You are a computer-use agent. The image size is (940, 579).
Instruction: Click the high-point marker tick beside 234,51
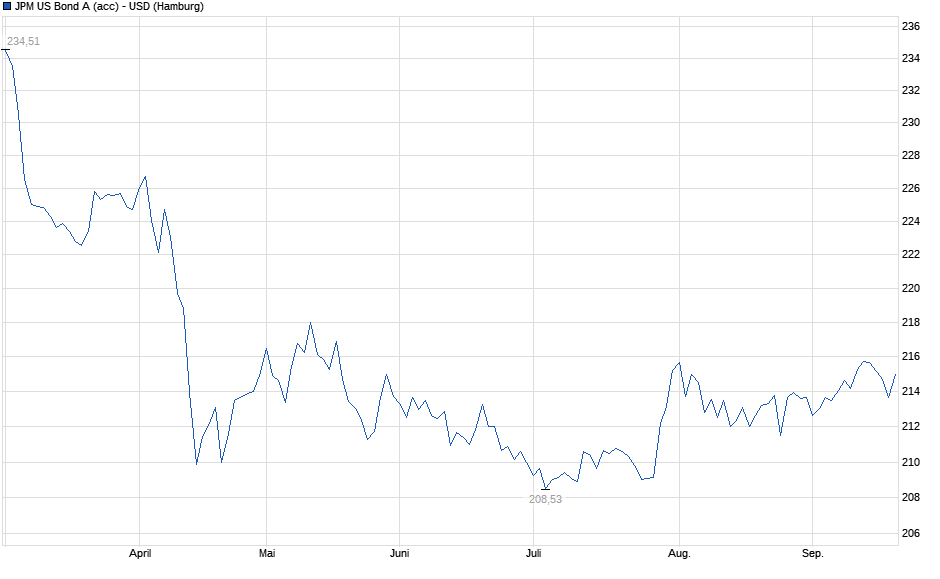point(5,50)
